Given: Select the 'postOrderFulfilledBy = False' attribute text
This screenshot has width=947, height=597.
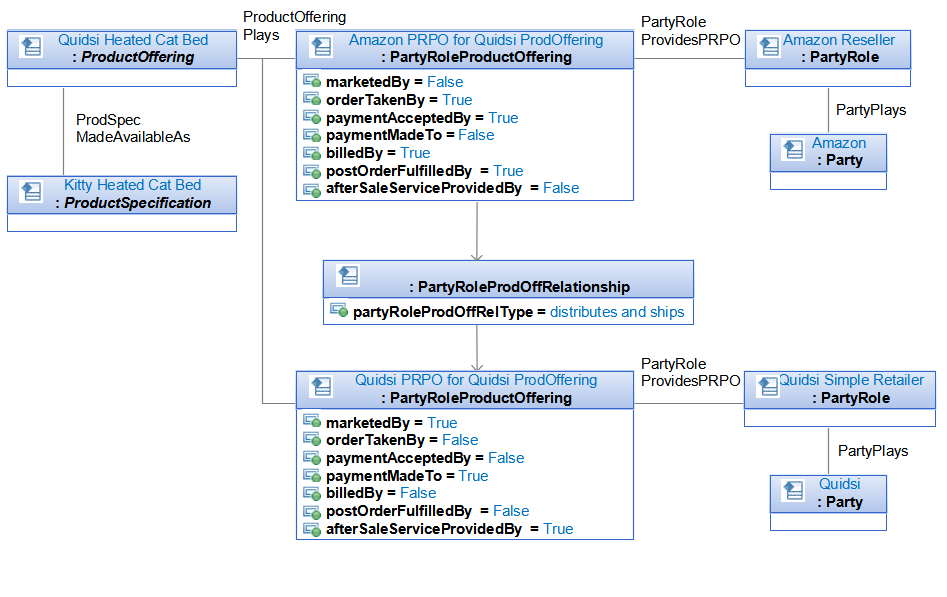Looking at the screenshot, I should coord(428,511).
